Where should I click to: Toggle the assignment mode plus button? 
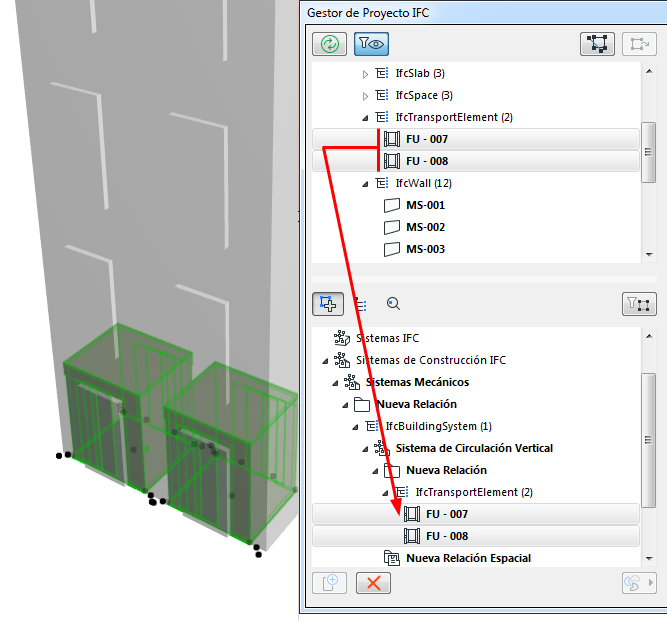coord(328,304)
